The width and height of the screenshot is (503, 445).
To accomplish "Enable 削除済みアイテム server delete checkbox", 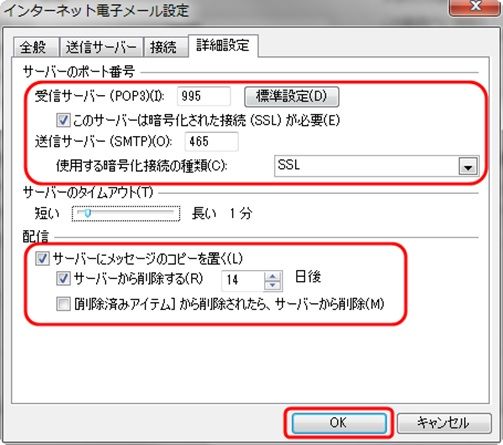I will (63, 304).
